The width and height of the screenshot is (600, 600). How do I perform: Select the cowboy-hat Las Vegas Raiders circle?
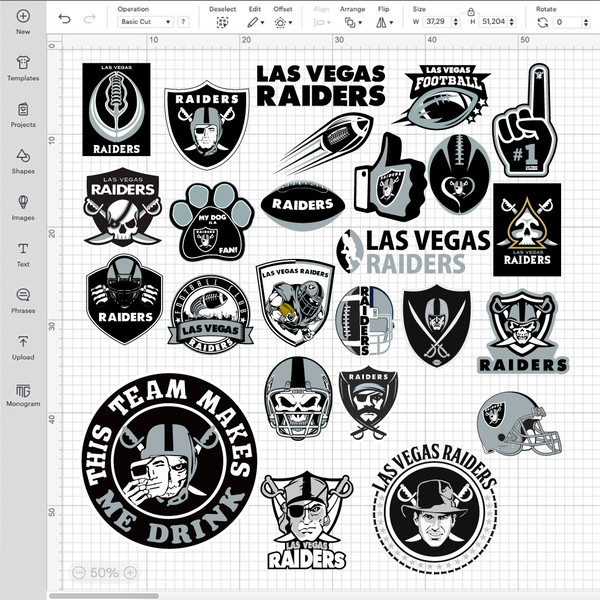point(435,509)
